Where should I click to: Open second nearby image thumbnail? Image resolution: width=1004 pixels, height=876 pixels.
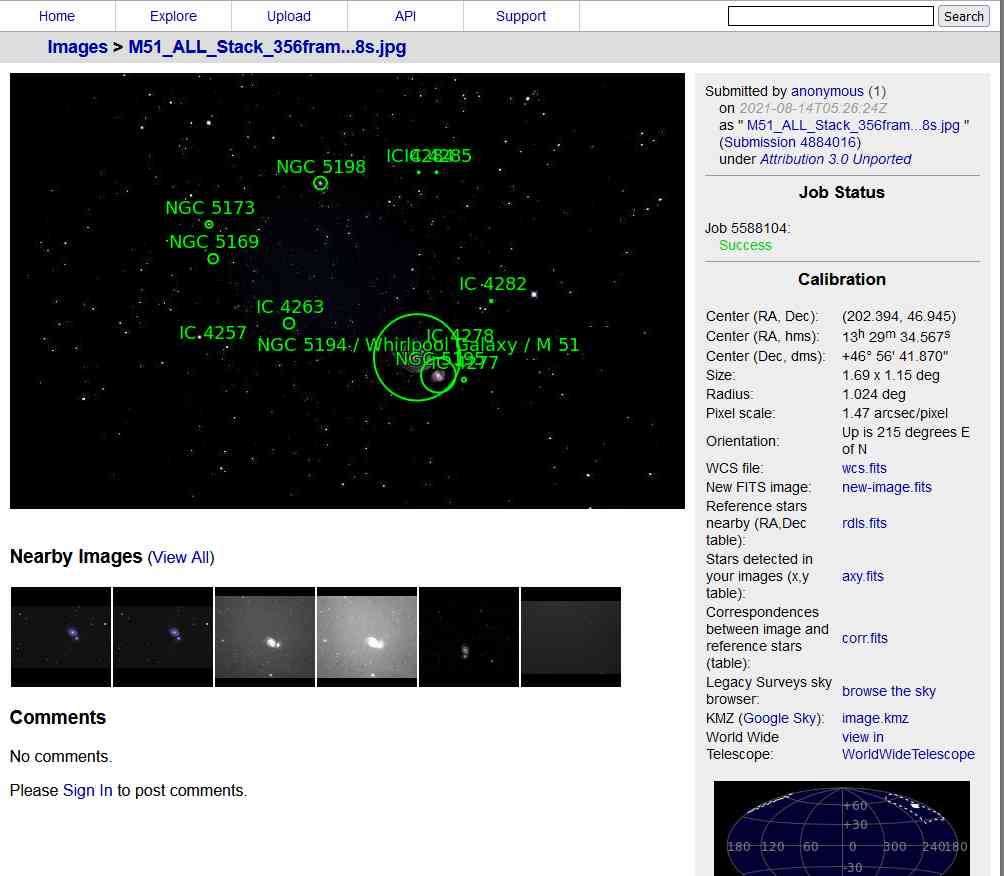163,637
